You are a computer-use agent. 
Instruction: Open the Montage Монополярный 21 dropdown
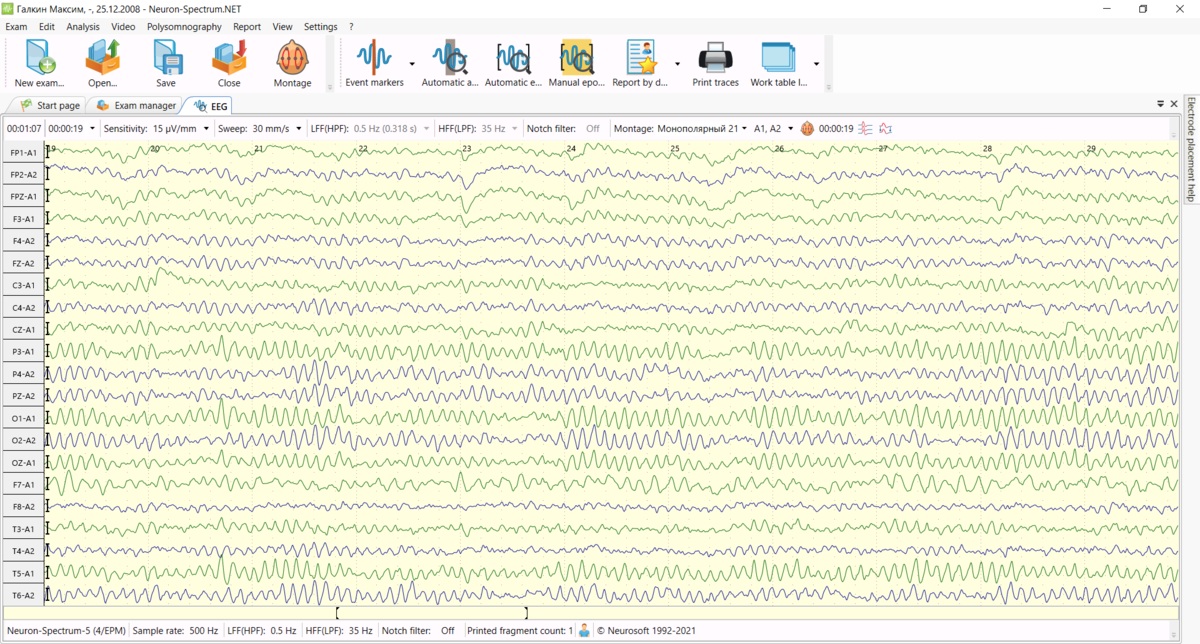[x=744, y=128]
